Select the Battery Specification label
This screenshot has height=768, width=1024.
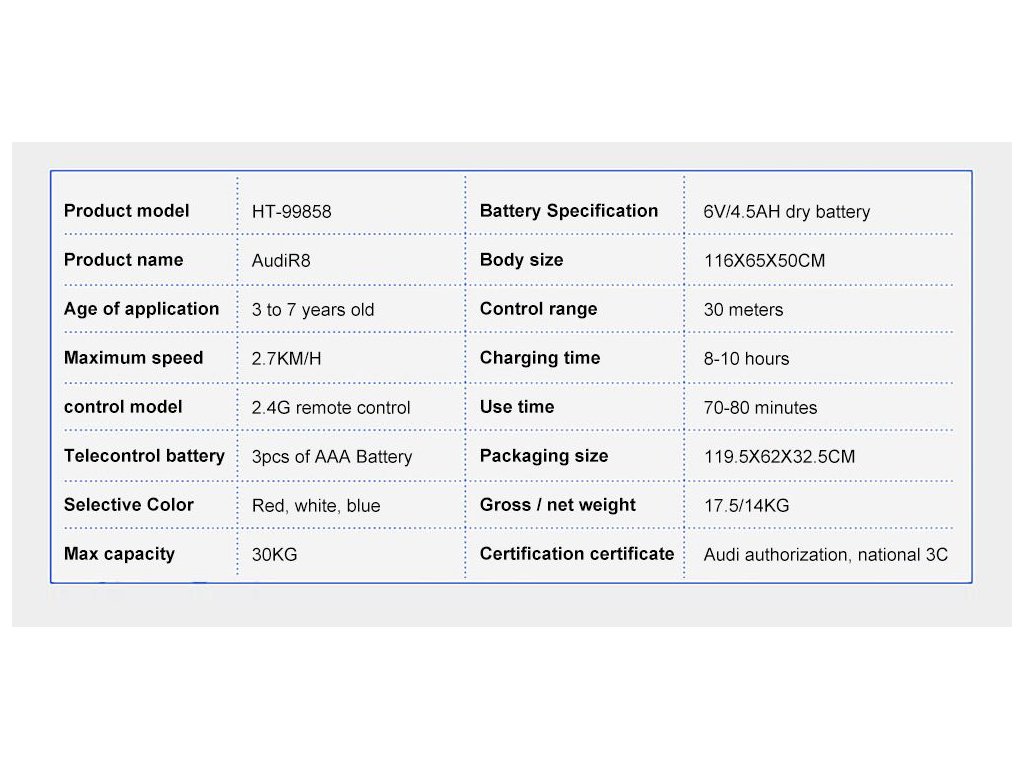coord(569,211)
